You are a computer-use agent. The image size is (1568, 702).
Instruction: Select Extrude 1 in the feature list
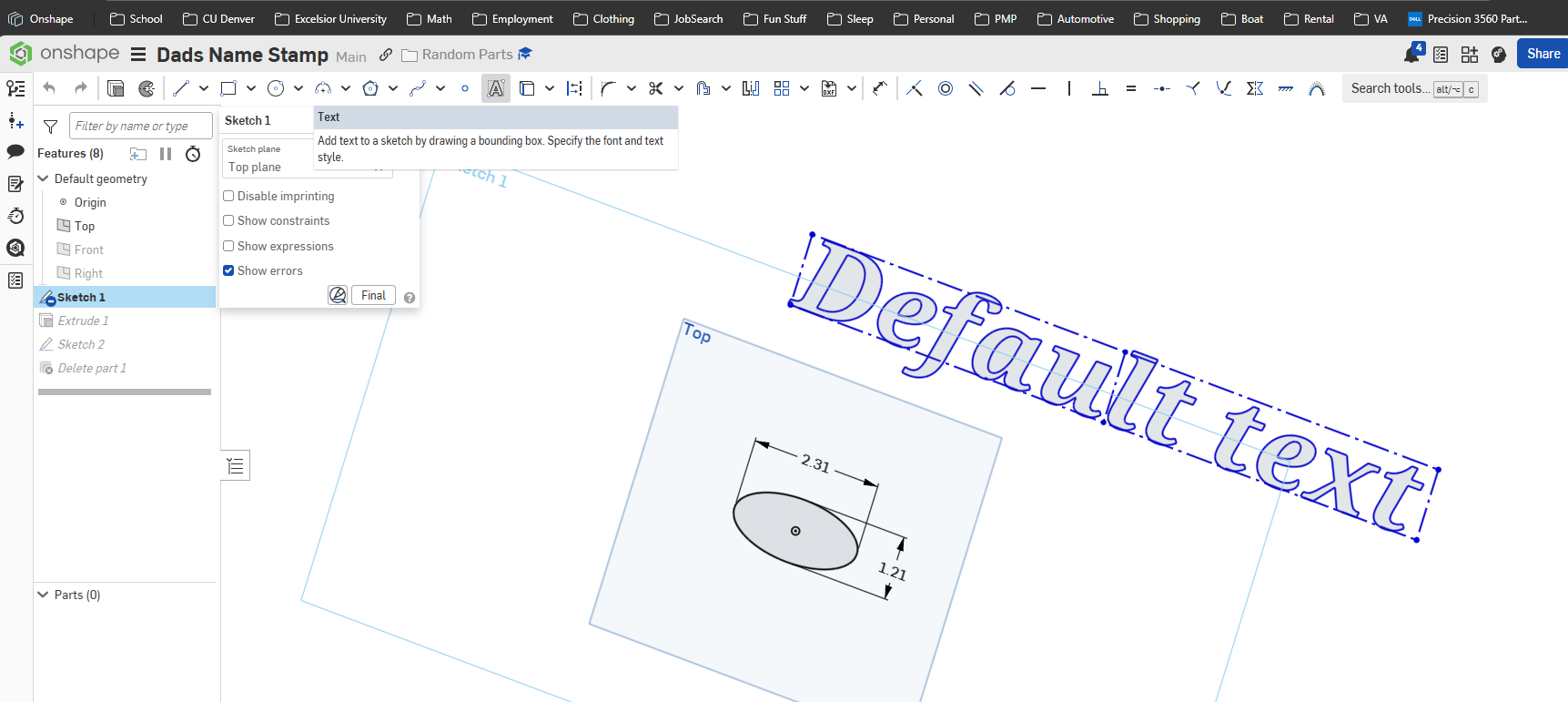[83, 320]
